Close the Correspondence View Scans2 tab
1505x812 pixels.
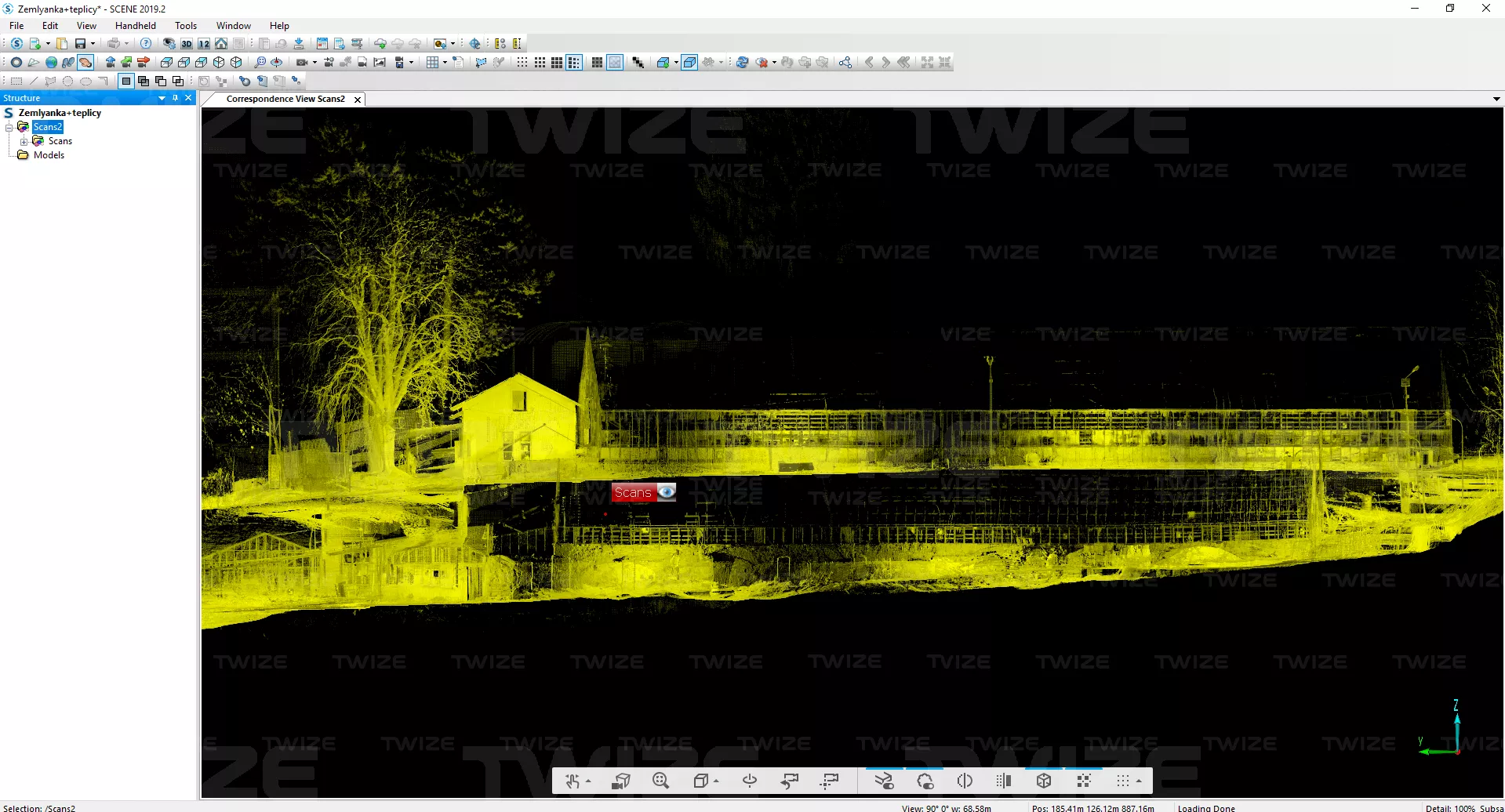pyautogui.click(x=358, y=100)
